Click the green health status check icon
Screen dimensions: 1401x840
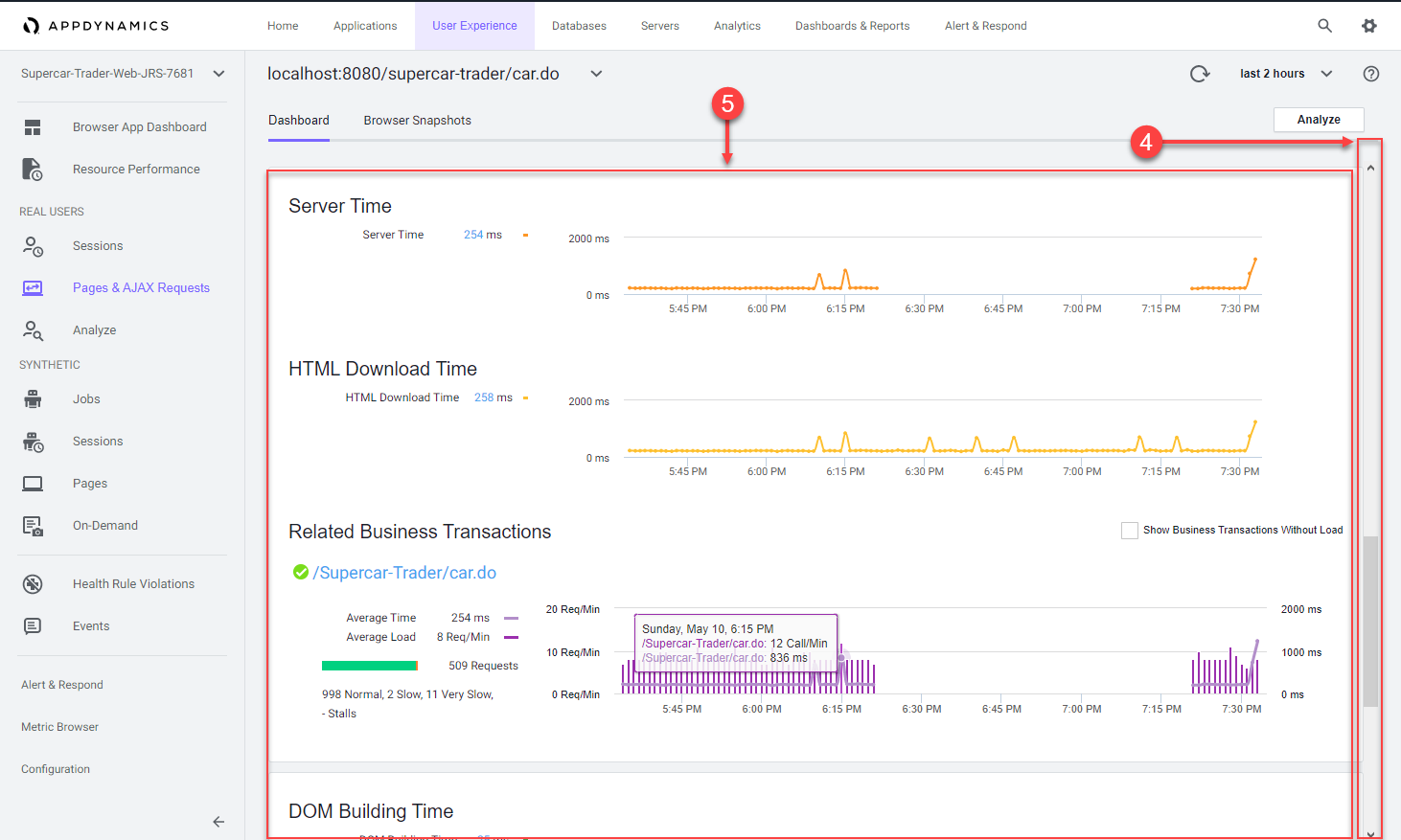pyautogui.click(x=301, y=572)
